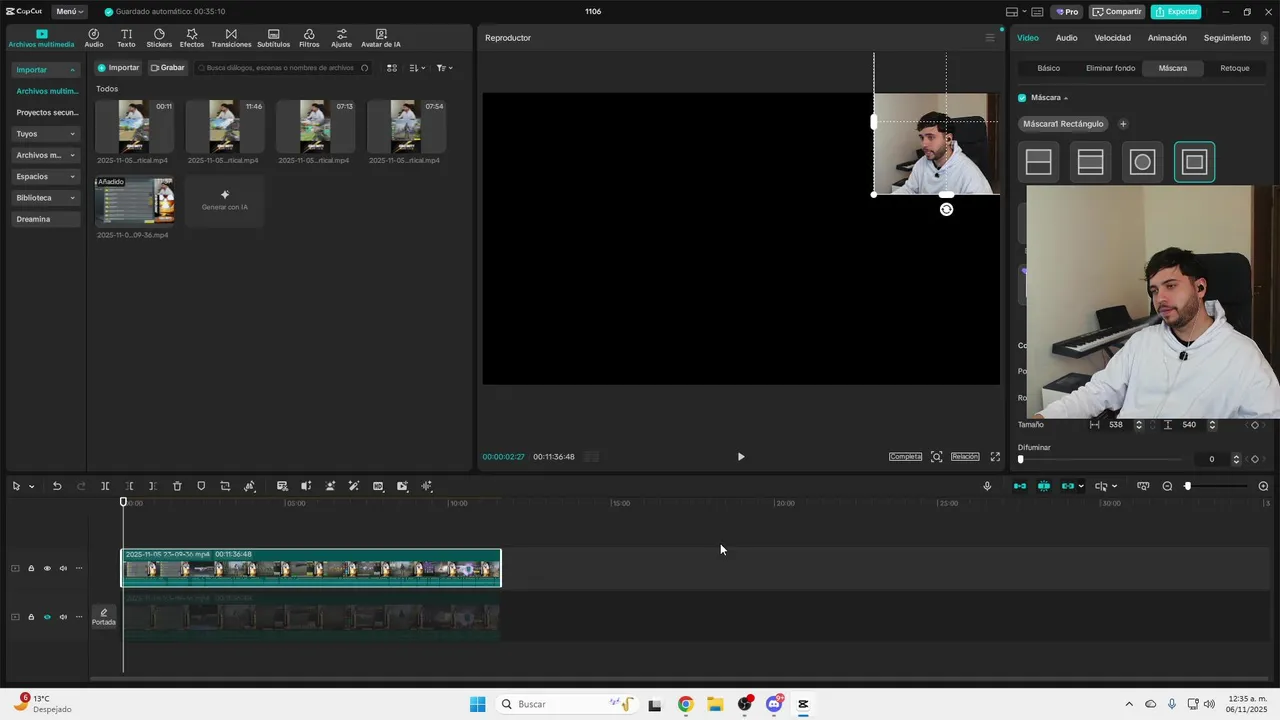Select the circle mask shape
Viewport: 1280px width, 720px height.
pos(1143,162)
